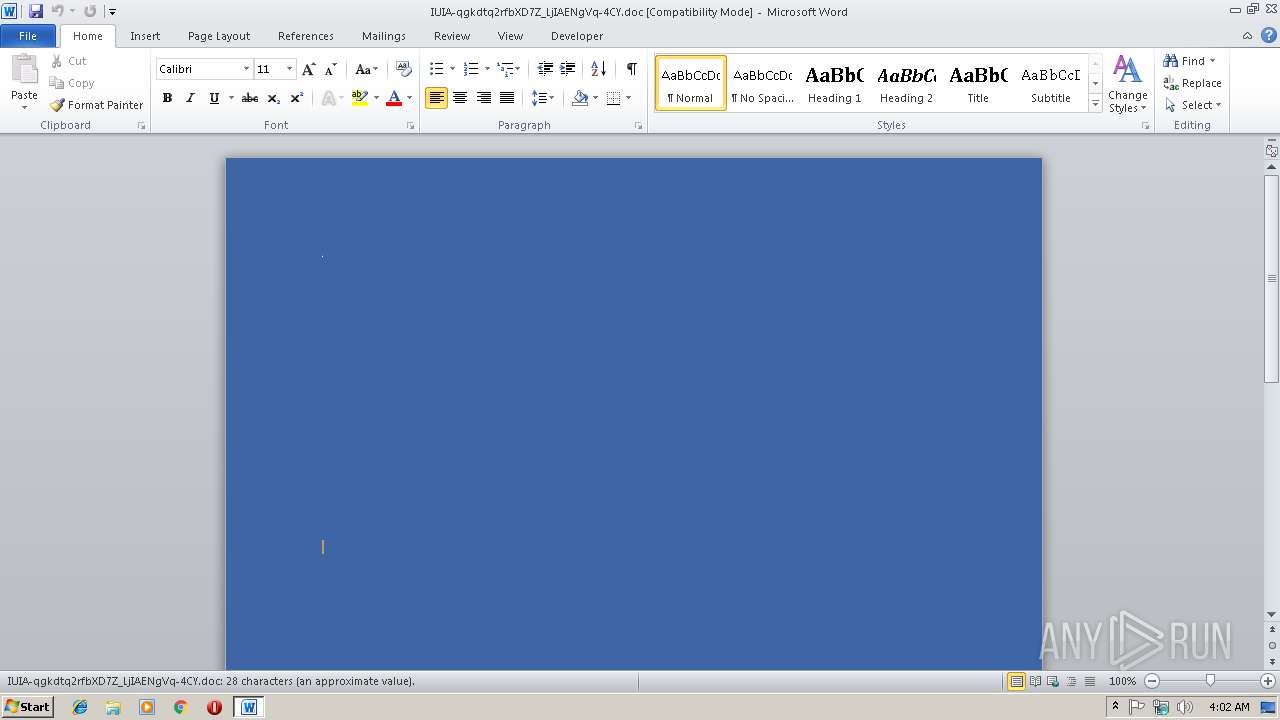The image size is (1280, 720).
Task: Apply the Normal style
Action: [x=690, y=83]
